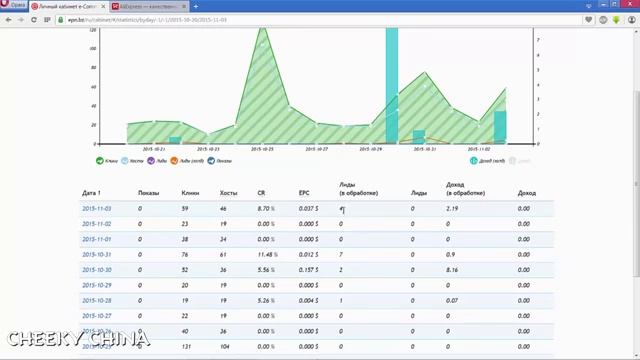Select the 0.9 pending income for 2015-10-31

(x=451, y=255)
